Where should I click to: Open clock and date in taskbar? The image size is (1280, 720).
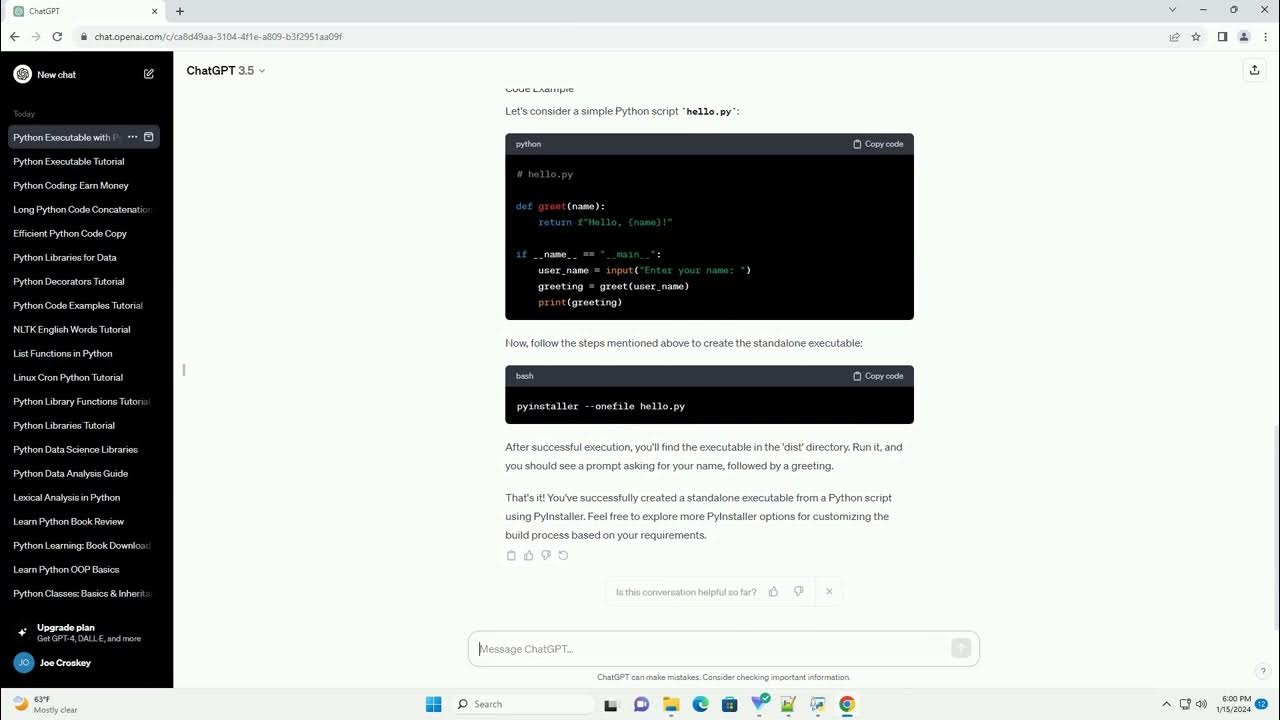pyautogui.click(x=1233, y=704)
